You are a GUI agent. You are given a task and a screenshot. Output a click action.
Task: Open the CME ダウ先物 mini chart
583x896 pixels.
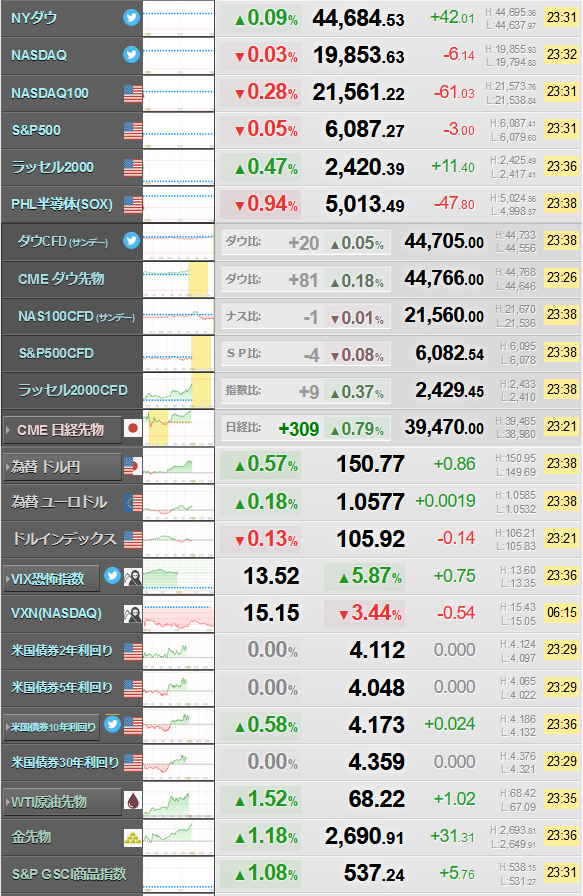pyautogui.click(x=178, y=279)
